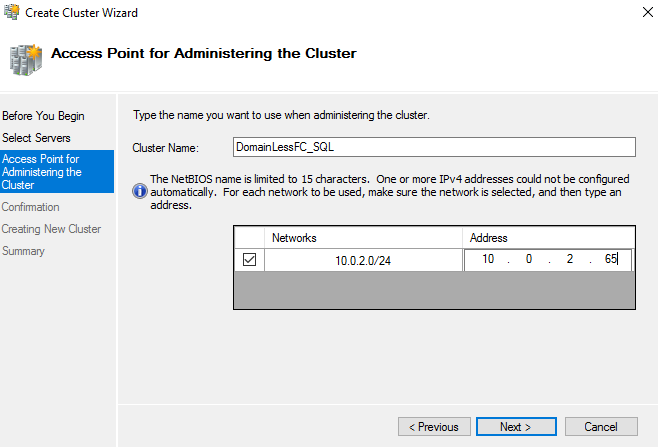Click the Networks column header
The width and height of the screenshot is (658, 447).
tap(363, 238)
